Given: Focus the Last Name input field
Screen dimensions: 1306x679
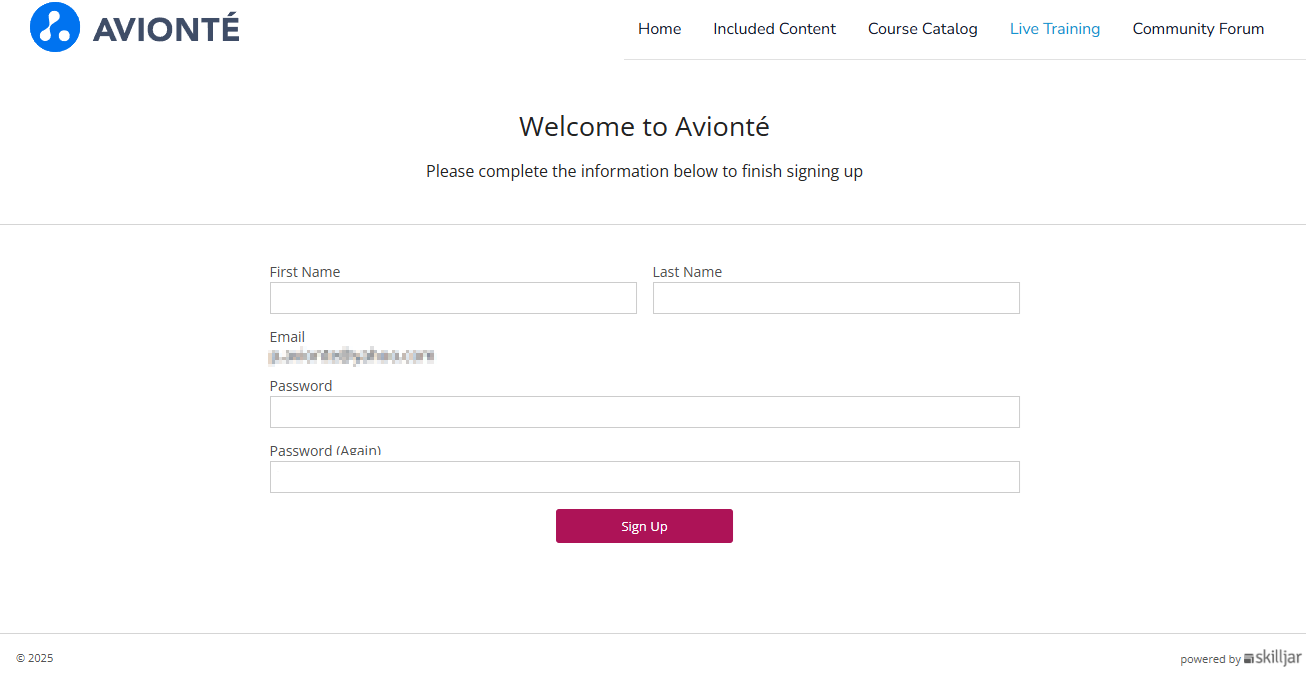Looking at the screenshot, I should [836, 298].
